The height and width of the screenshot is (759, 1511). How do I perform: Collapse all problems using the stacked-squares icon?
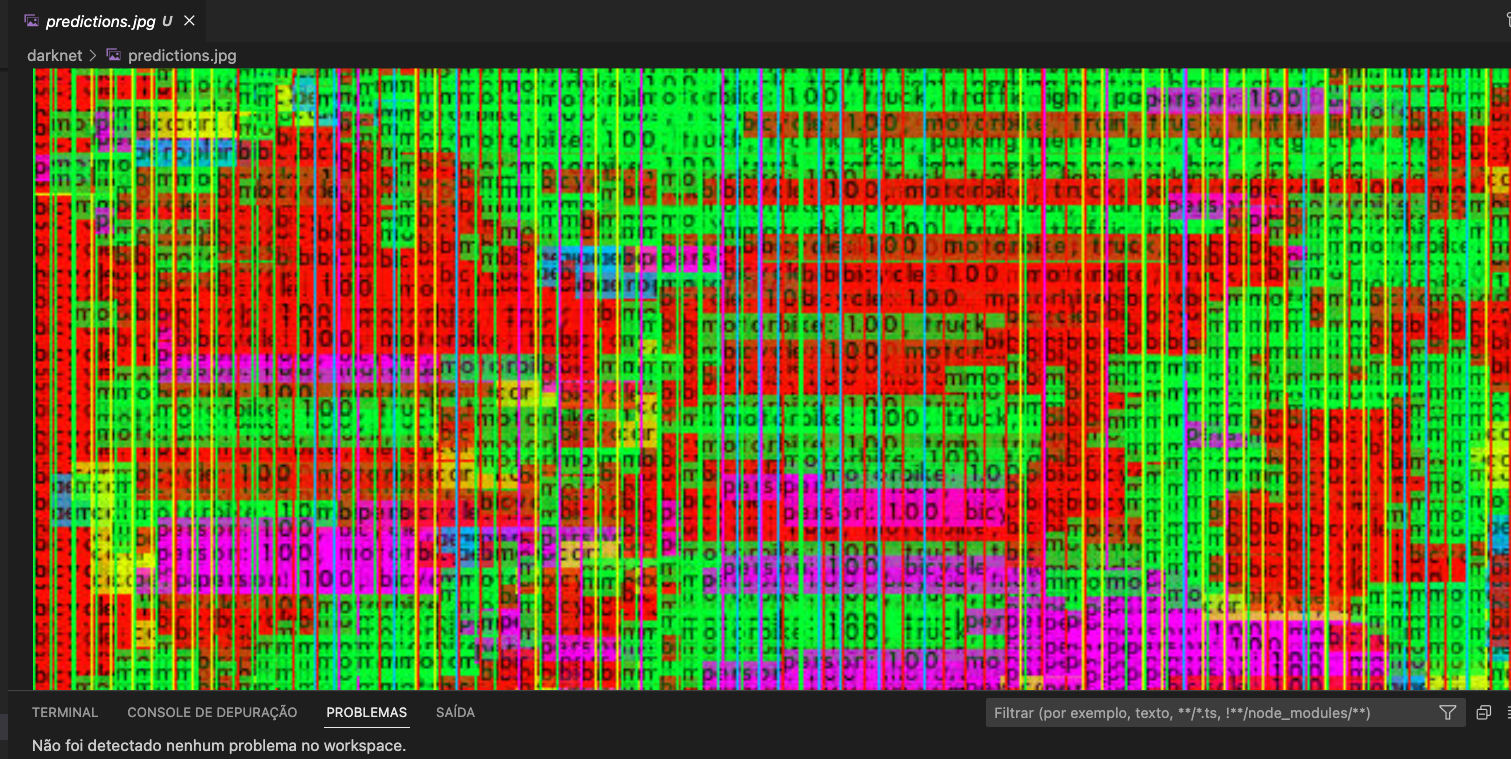(x=1484, y=713)
